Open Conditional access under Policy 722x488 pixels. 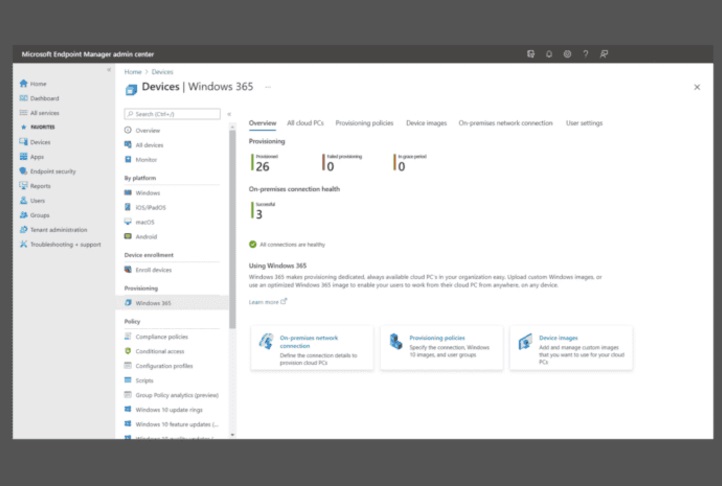154,351
